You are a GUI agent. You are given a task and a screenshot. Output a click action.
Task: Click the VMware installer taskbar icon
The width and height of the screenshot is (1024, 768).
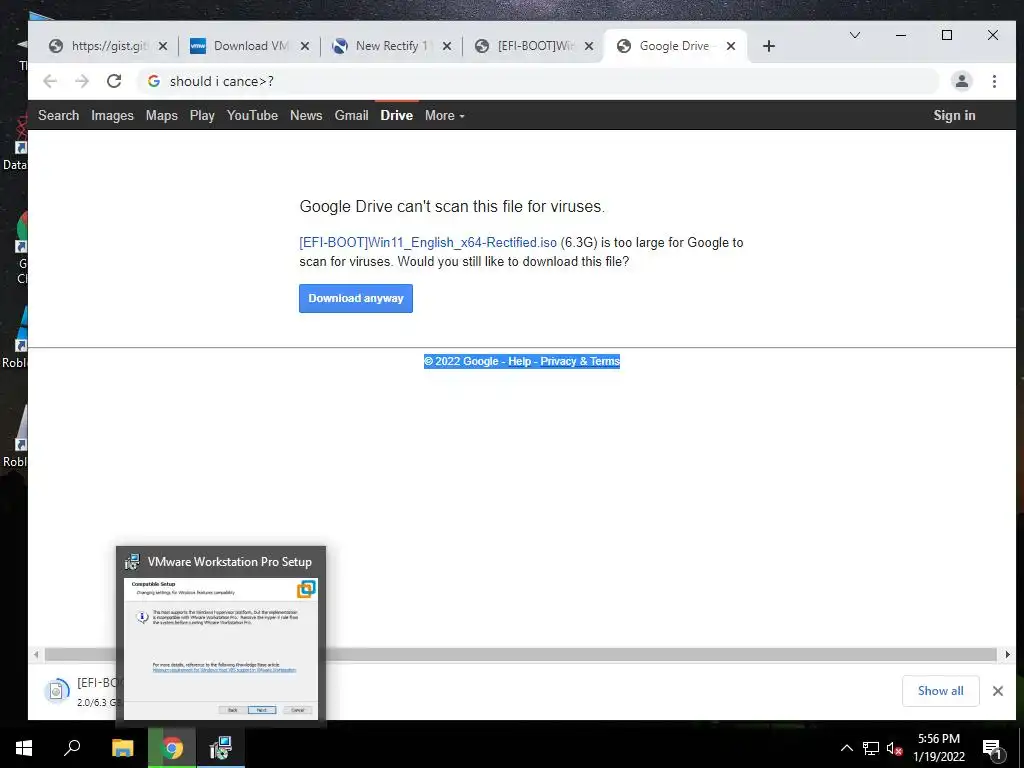(221, 748)
